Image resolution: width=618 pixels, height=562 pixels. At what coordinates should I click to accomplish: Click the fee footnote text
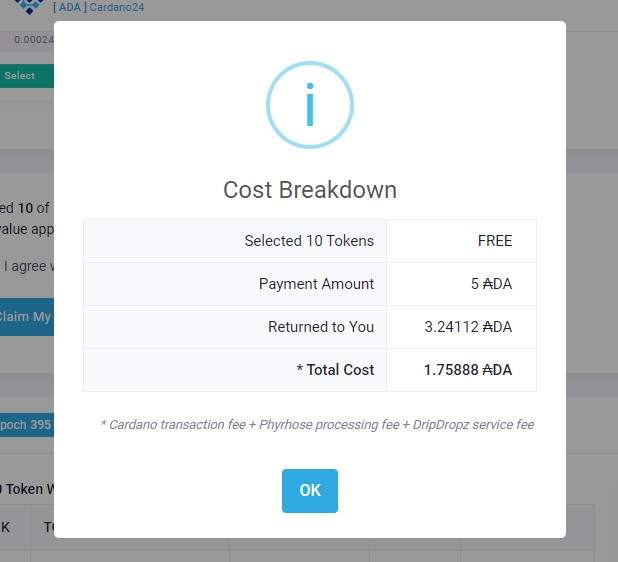[317, 425]
